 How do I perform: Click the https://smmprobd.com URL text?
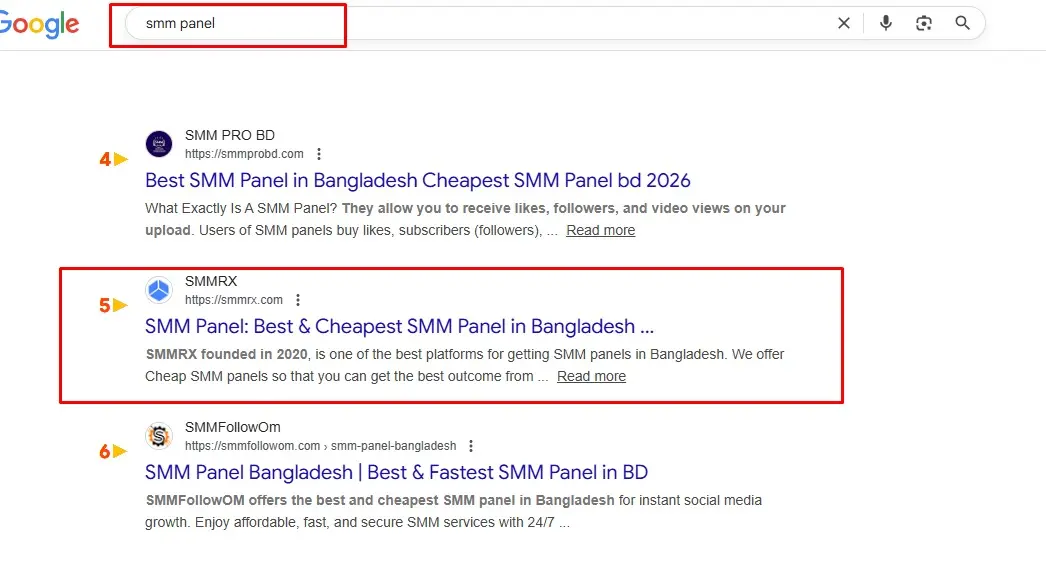[244, 154]
